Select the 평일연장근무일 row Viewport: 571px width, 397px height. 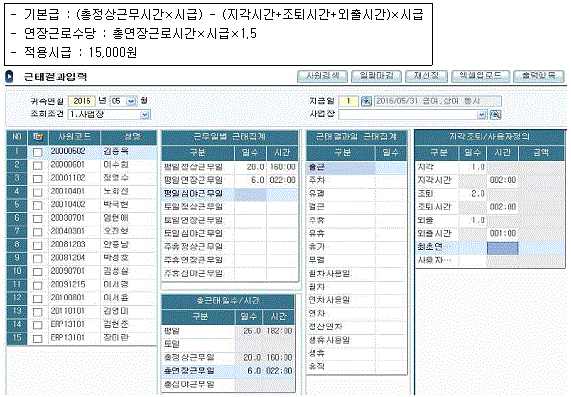230,180
